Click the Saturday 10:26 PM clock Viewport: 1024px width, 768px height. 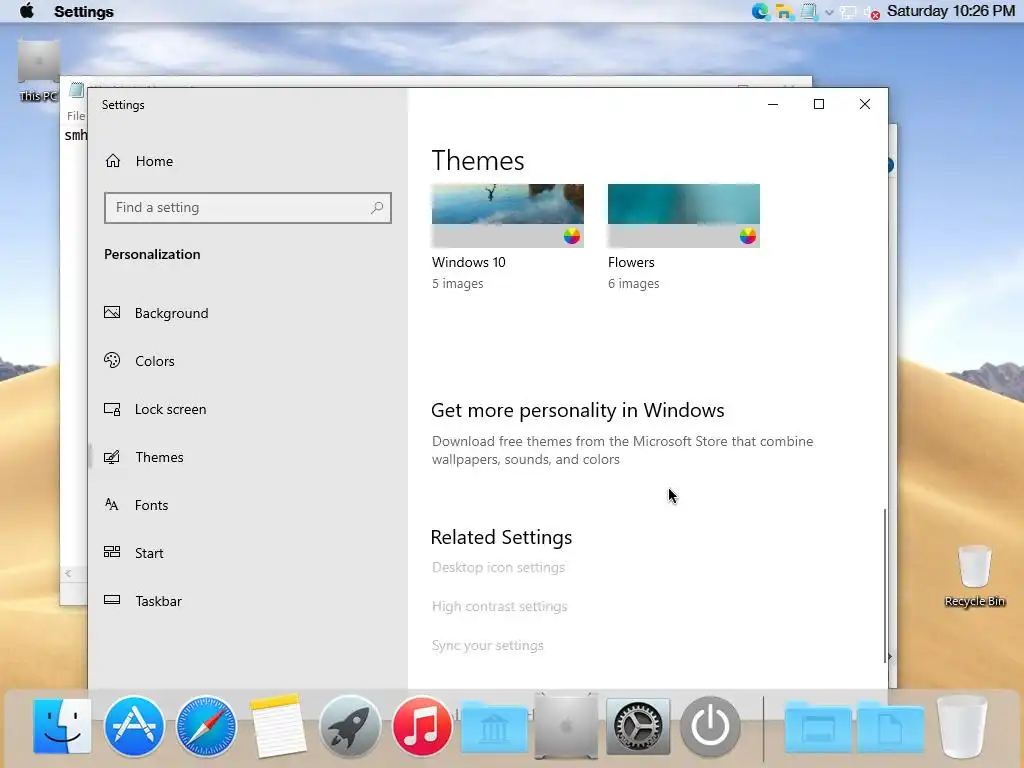(951, 11)
